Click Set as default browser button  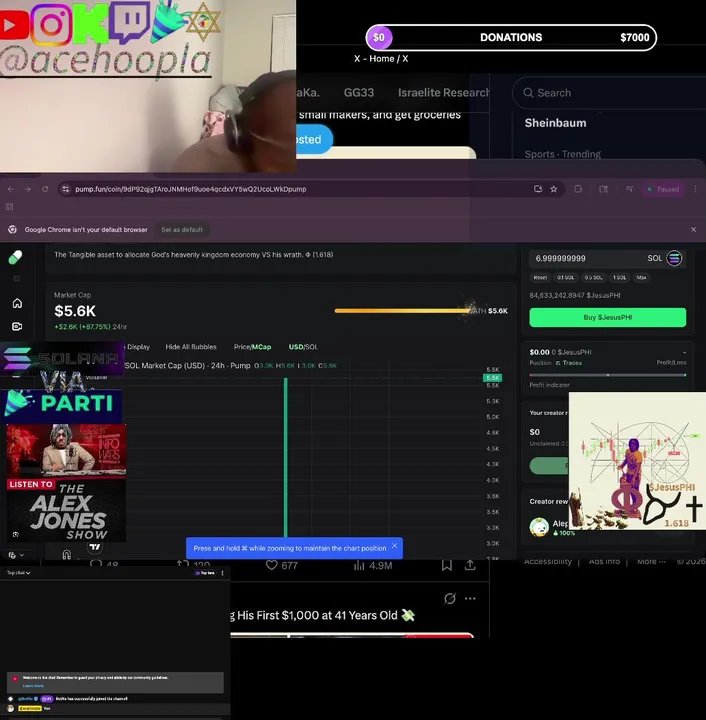182,230
